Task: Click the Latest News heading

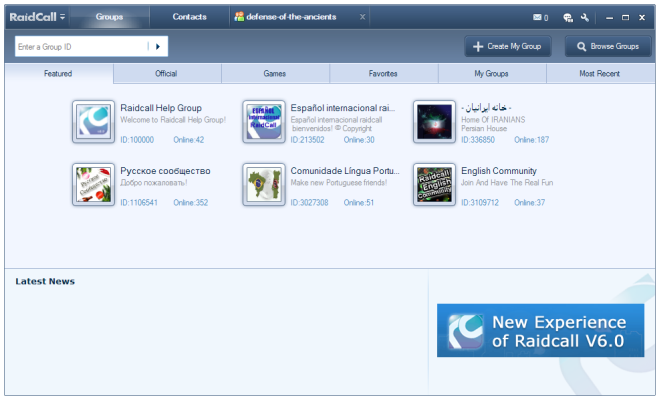Action: (45, 281)
